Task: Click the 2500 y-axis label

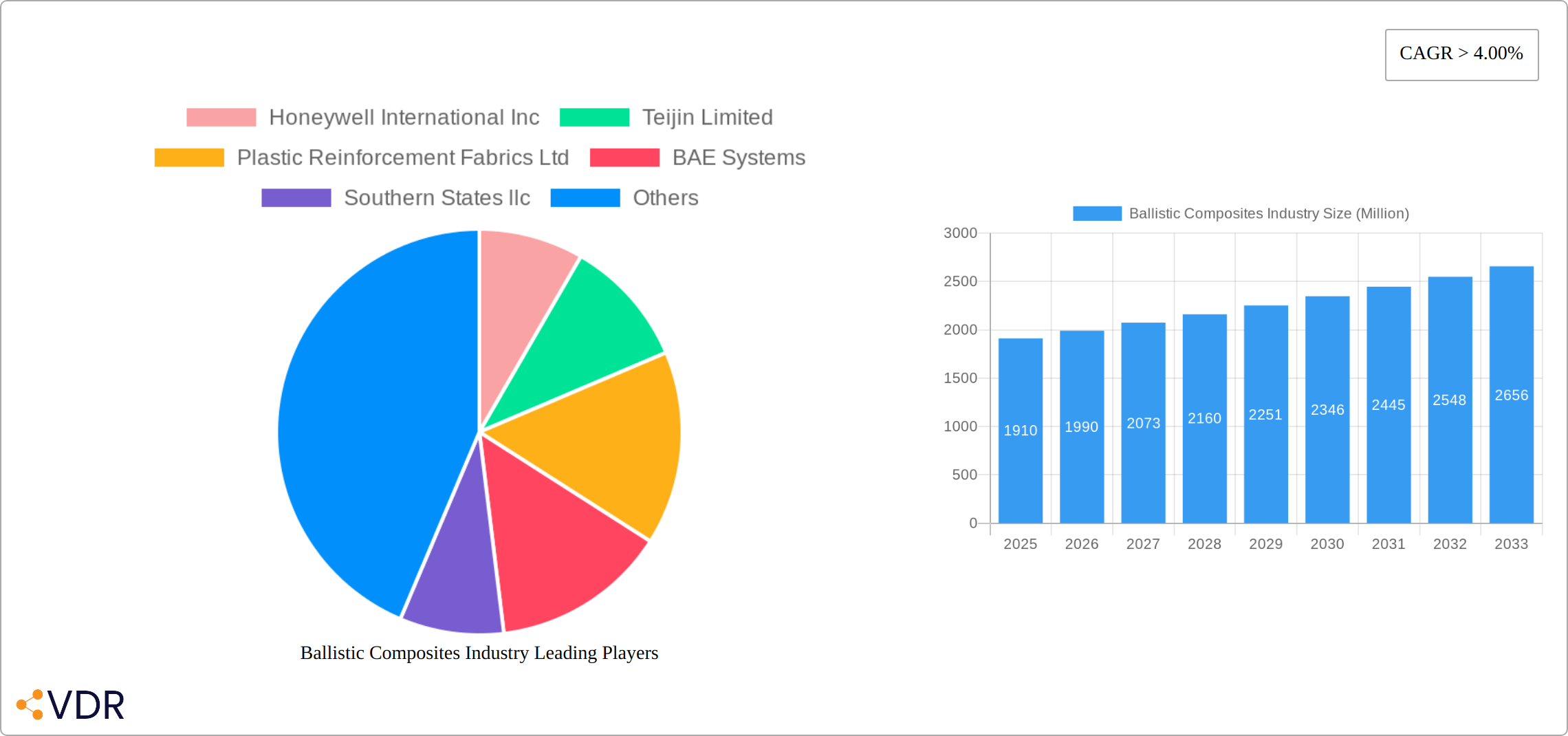Action: pyautogui.click(x=960, y=281)
